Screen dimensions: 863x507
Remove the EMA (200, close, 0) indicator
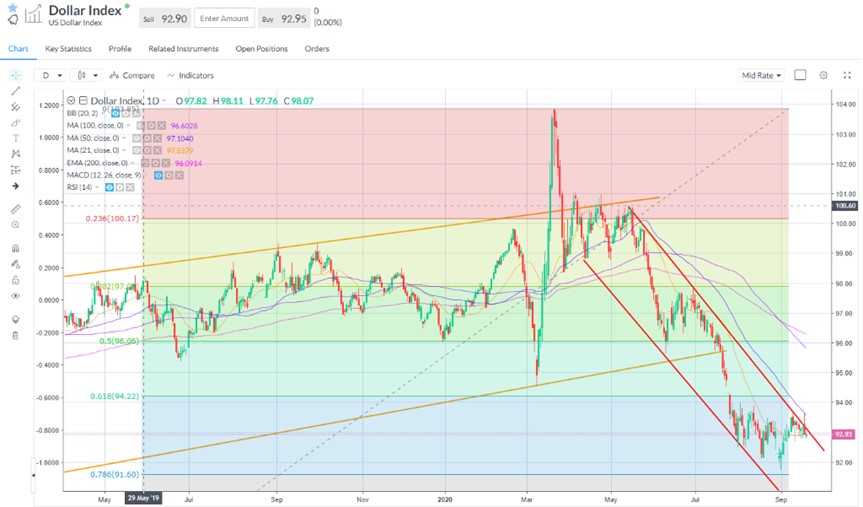pos(166,163)
